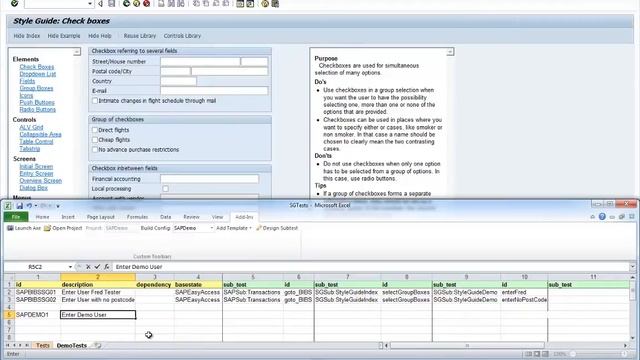Toggle the Cheap flights checkbox

tap(95, 140)
